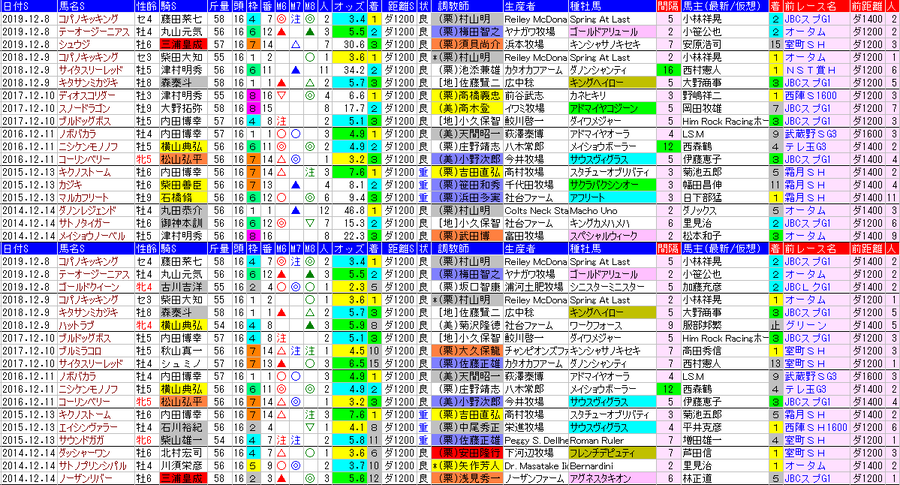Click owner ダノックス
The image size is (900, 485).
[699, 210]
